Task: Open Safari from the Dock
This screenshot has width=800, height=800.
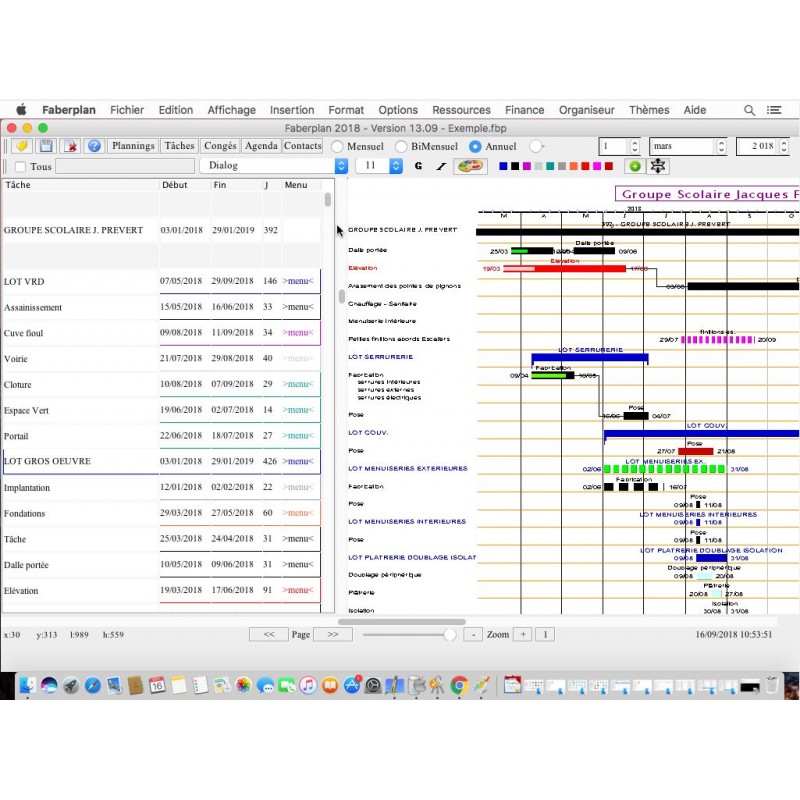Action: point(92,685)
